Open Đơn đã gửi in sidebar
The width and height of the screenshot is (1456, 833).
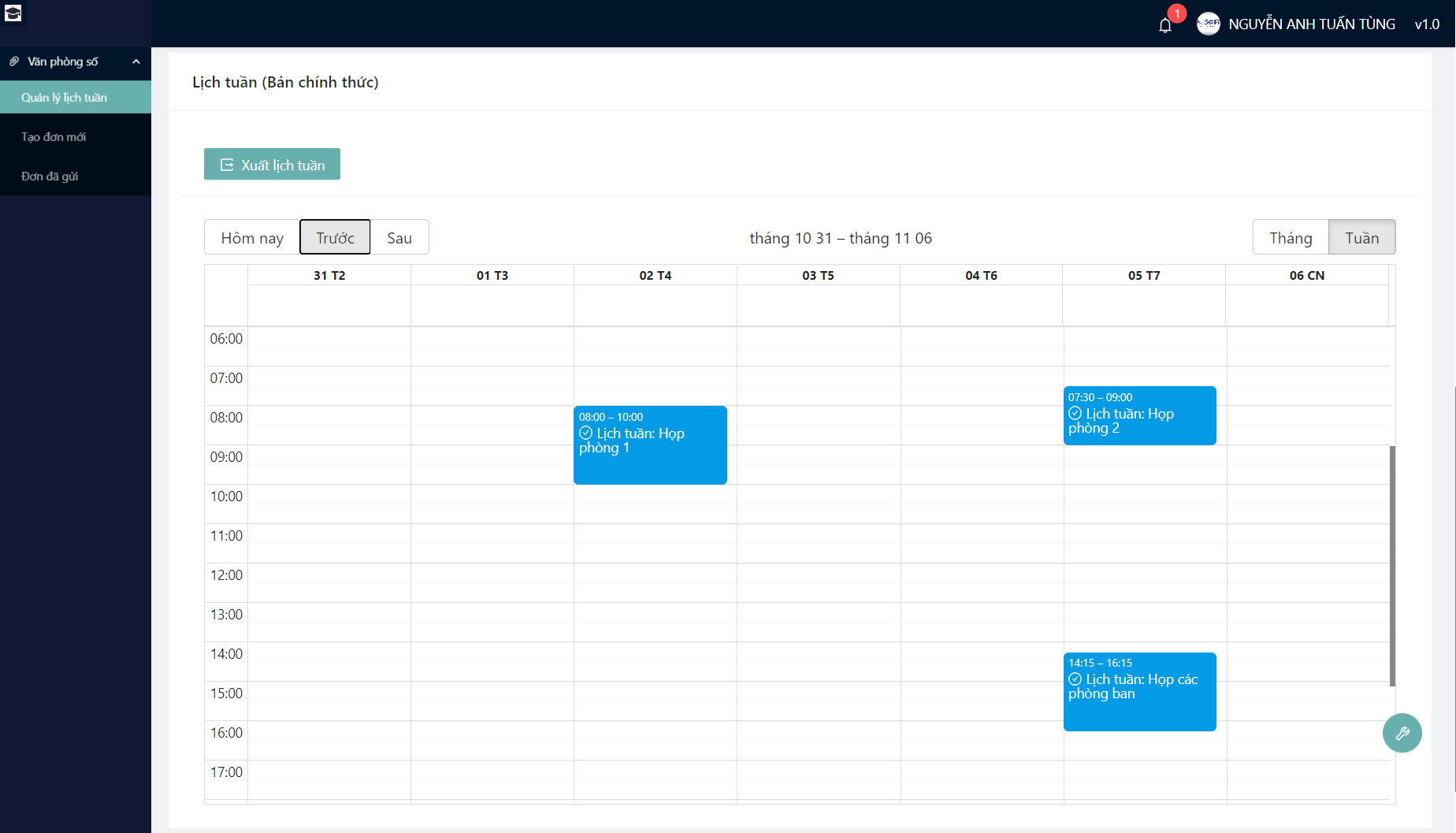coord(50,177)
